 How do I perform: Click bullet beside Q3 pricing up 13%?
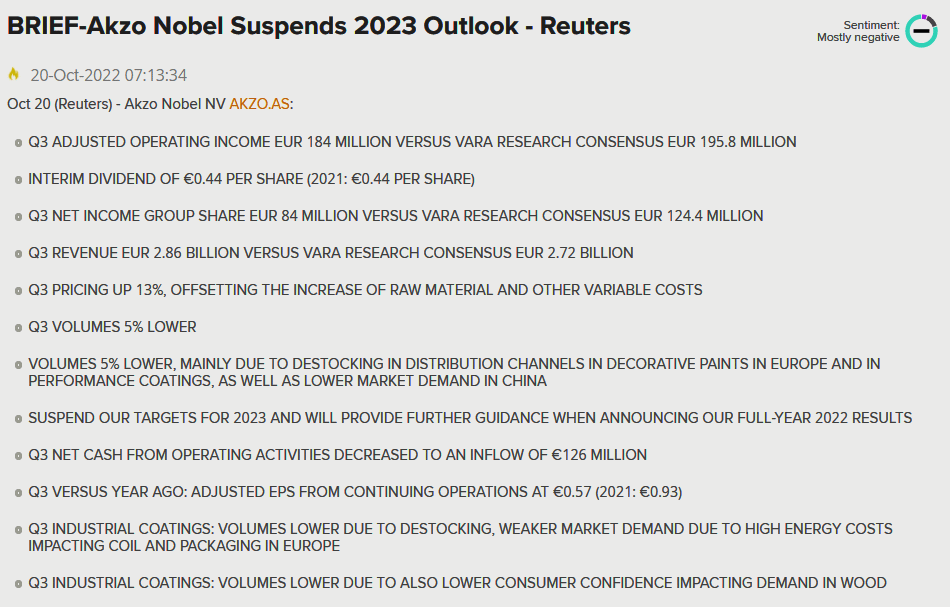(x=18, y=291)
